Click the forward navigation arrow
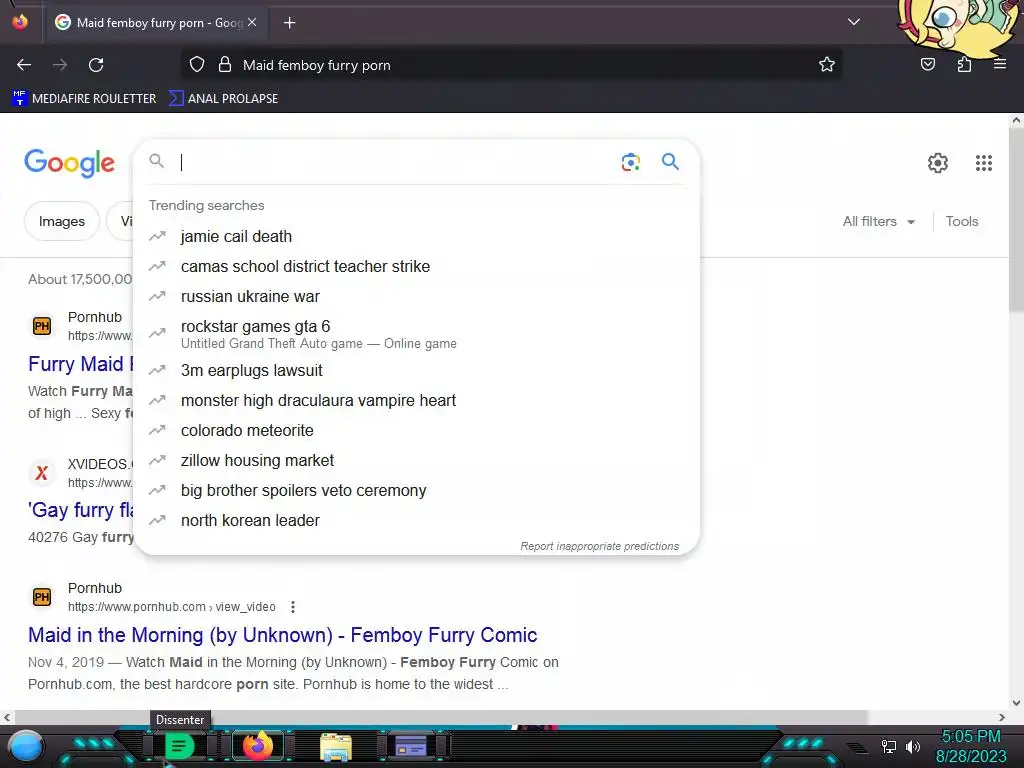The width and height of the screenshot is (1024, 768). tap(60, 65)
